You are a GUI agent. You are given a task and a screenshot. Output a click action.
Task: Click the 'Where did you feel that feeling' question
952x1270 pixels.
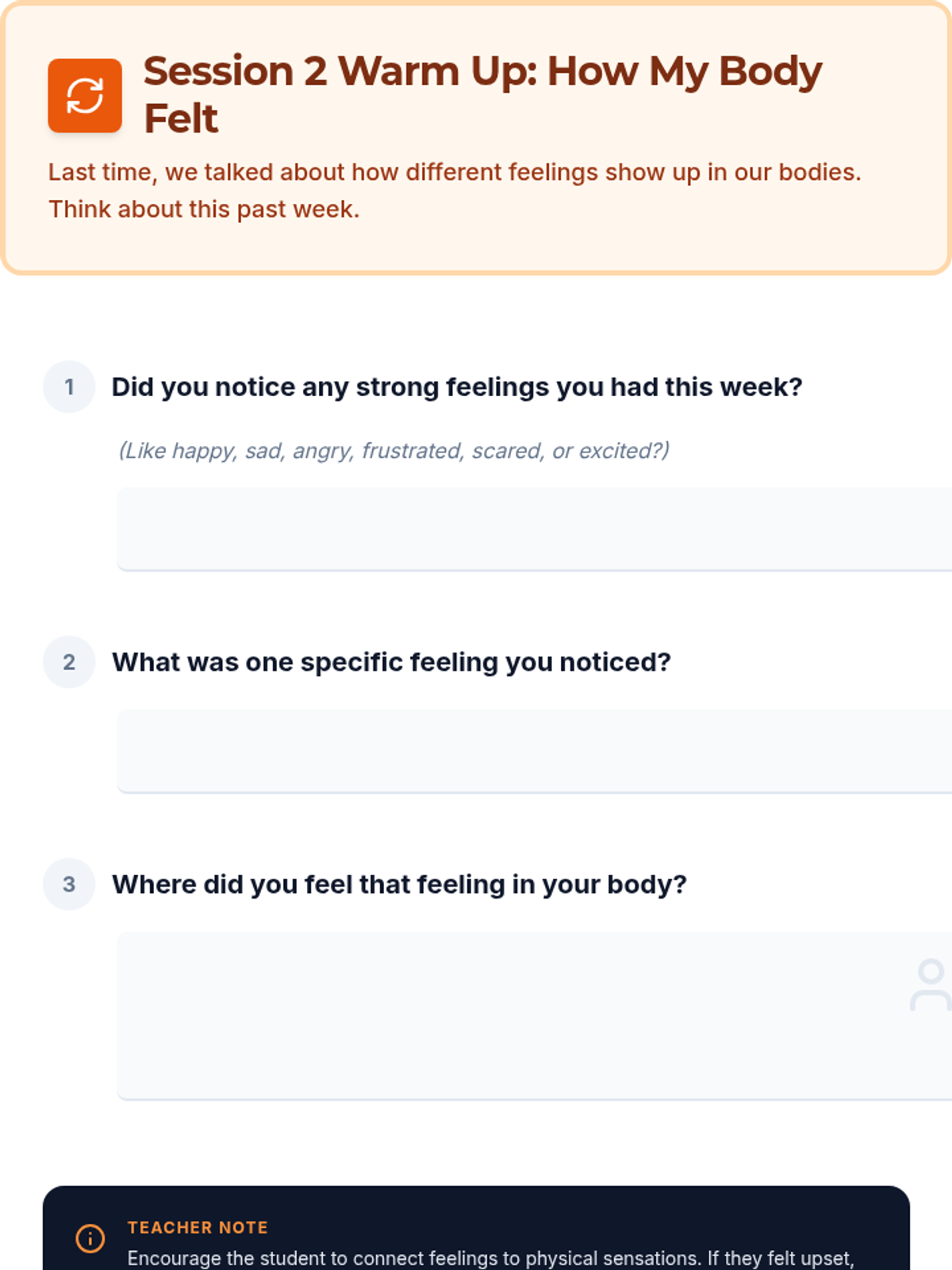pyautogui.click(x=399, y=884)
